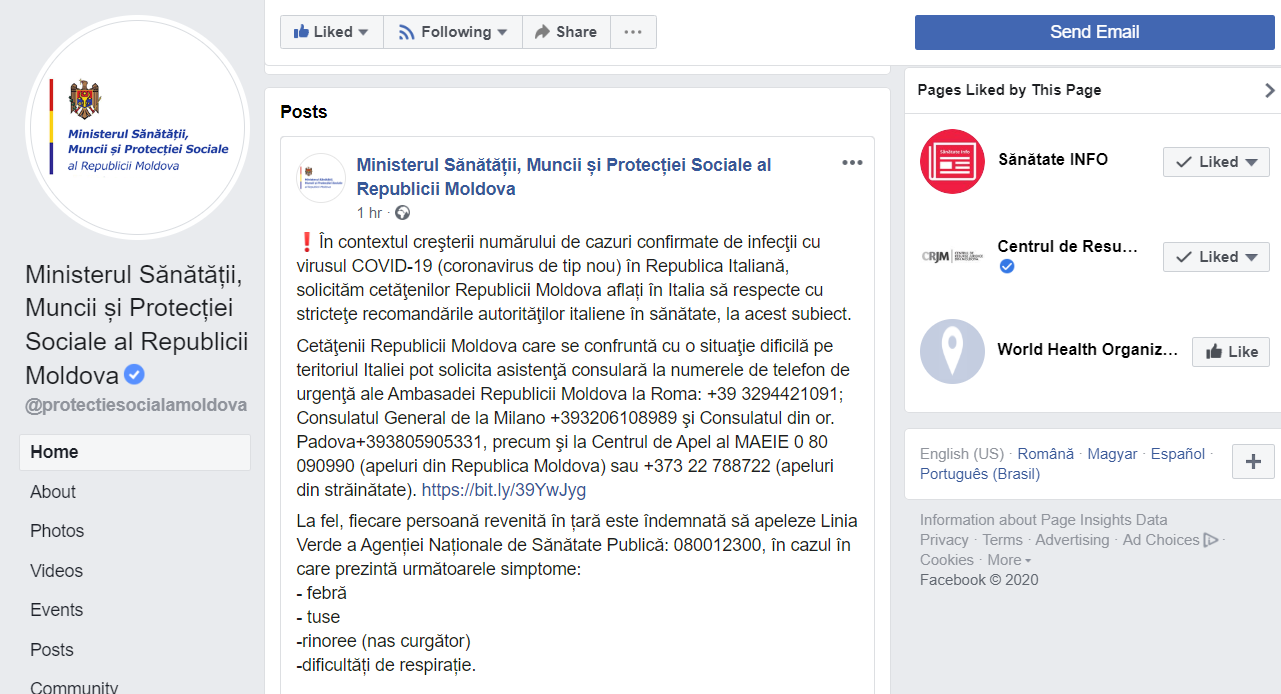Like the World Health Organization page
The width and height of the screenshot is (1281, 694).
(x=1231, y=352)
